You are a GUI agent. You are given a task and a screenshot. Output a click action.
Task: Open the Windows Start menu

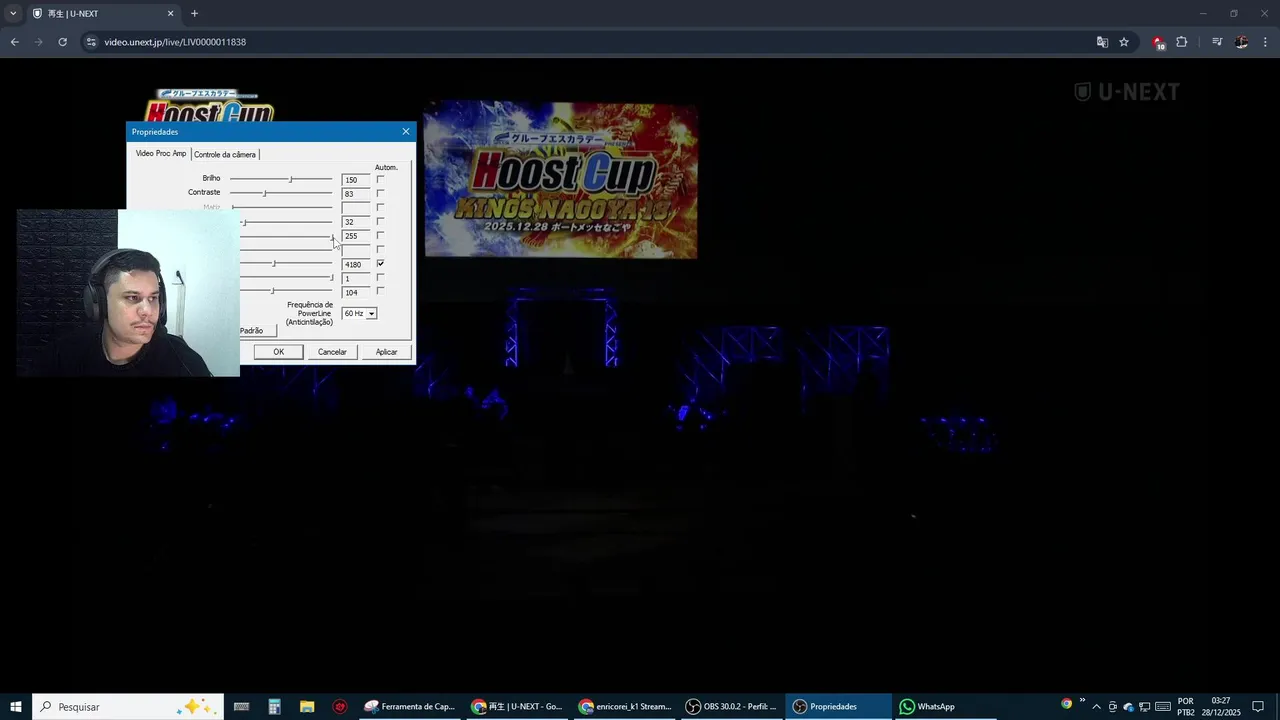[x=16, y=706]
